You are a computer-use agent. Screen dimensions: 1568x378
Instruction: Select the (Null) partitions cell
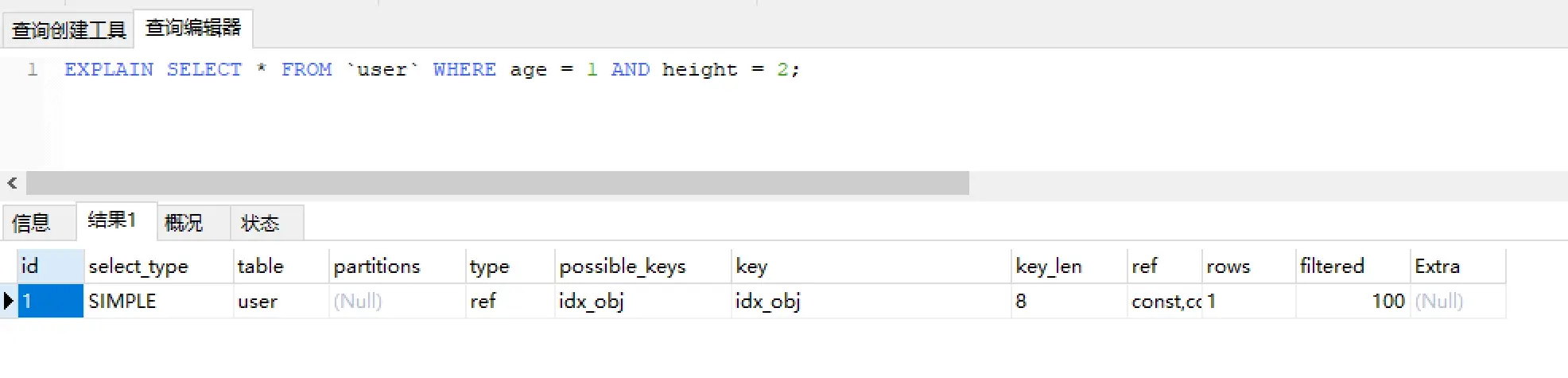pos(358,301)
